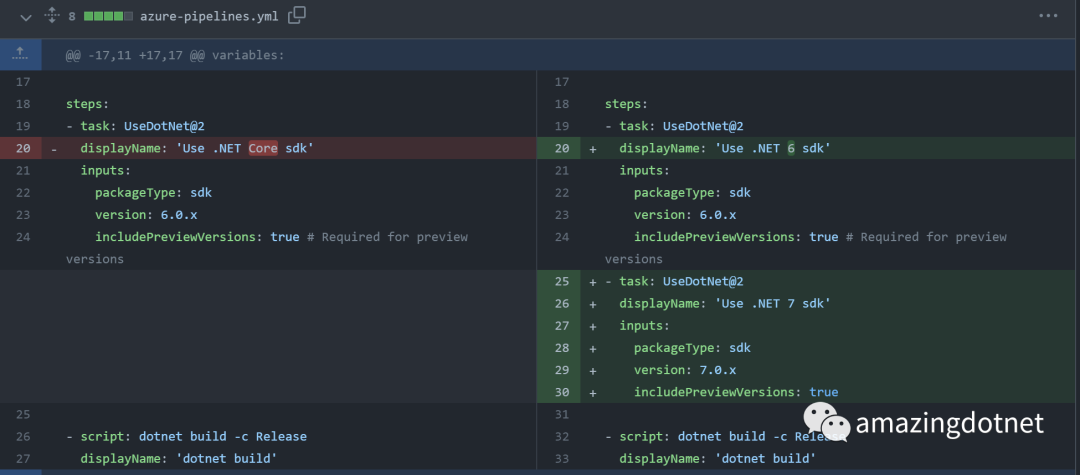The width and height of the screenshot is (1080, 475).
Task: Click the WeChat logo icon
Action: (825, 421)
